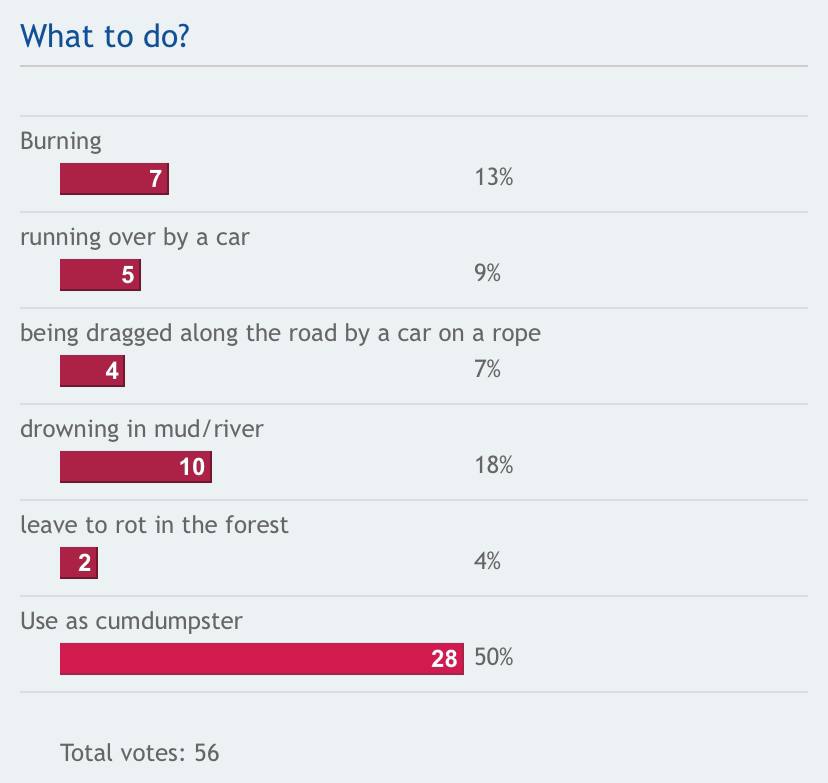
Task: Click the option label above the 2-vote bar
Action: (154, 525)
